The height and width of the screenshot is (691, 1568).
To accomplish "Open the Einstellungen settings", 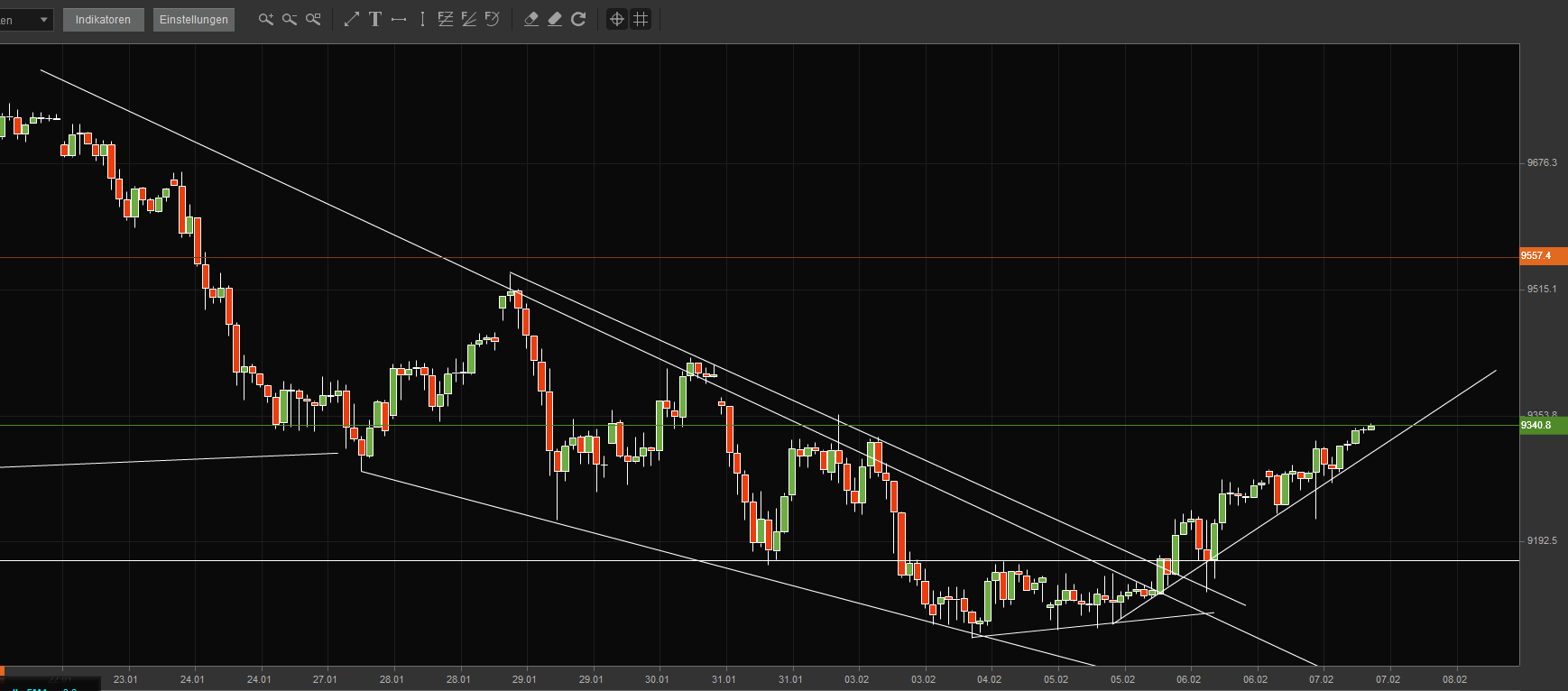I will coord(194,20).
